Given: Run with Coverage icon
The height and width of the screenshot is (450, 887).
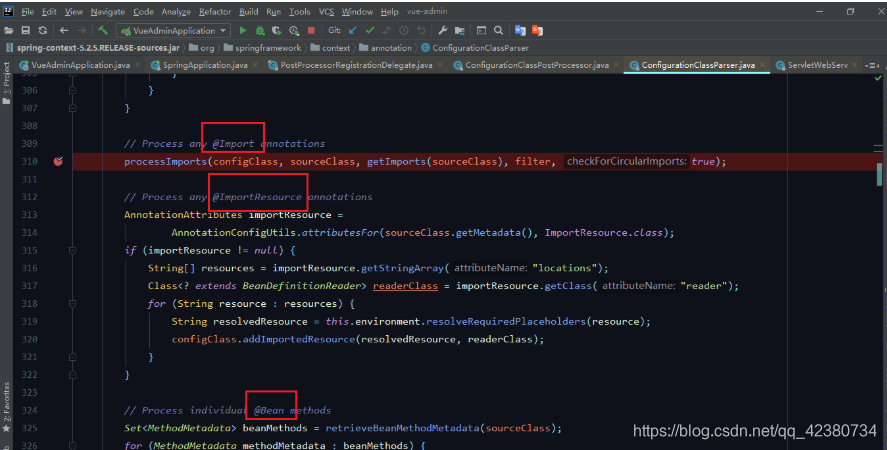Looking at the screenshot, I should tap(277, 31).
